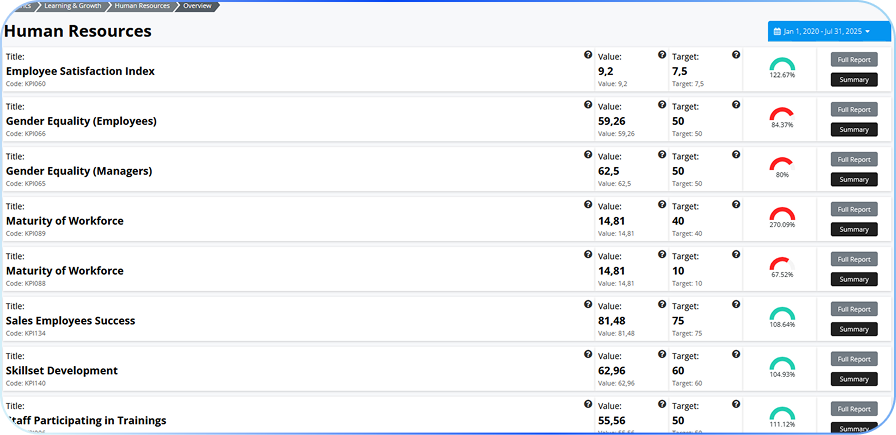Image resolution: width=896 pixels, height=435 pixels.
Task: Open the date range dropdown
Action: point(828,32)
